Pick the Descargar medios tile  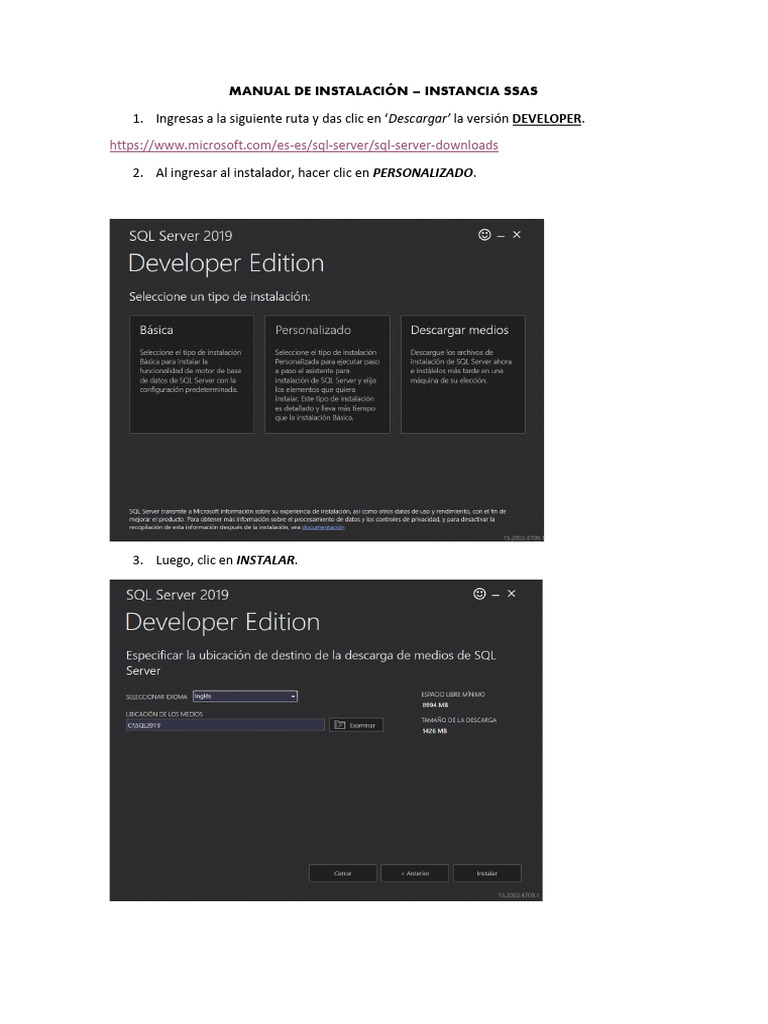[462, 374]
